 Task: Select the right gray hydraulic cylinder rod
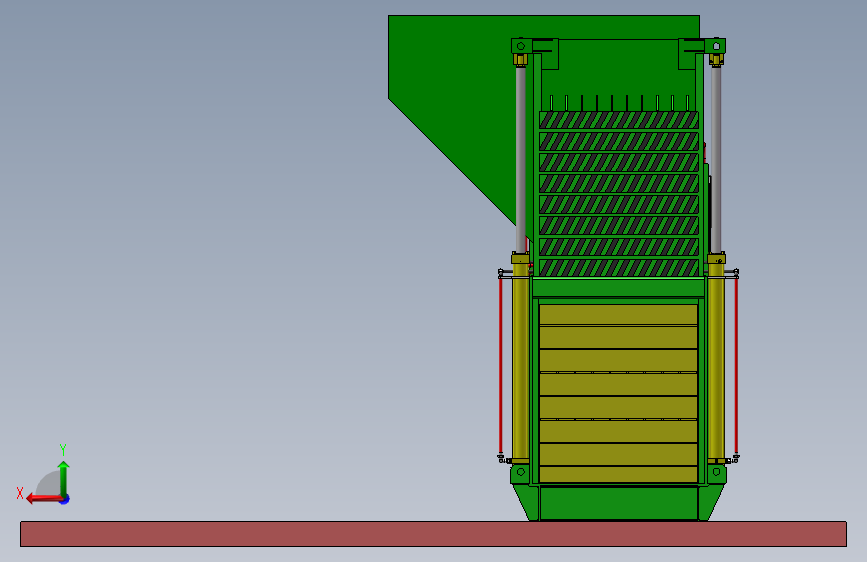[716, 159]
